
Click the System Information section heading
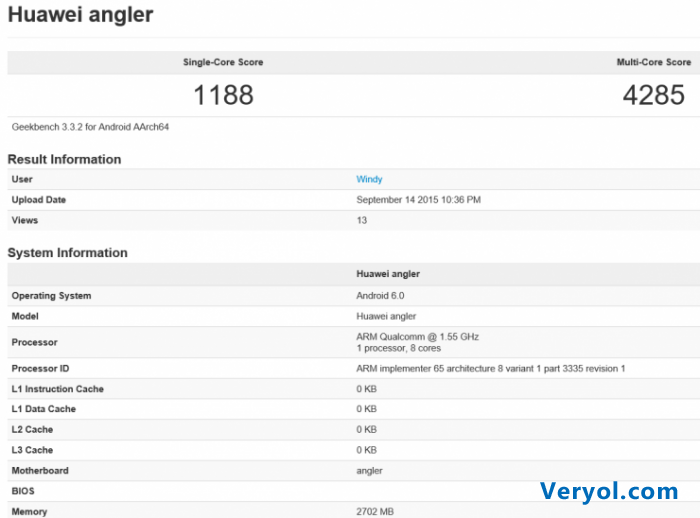tap(67, 253)
